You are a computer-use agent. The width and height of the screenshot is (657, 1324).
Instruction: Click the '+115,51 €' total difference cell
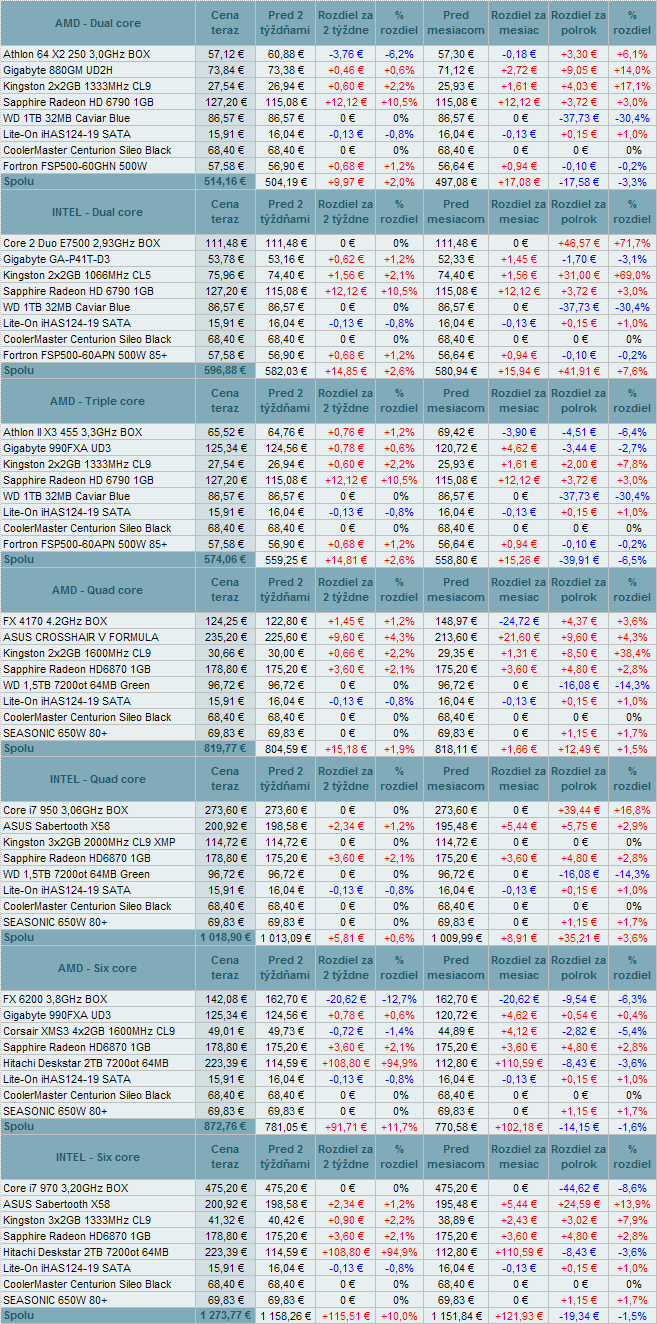346,1316
